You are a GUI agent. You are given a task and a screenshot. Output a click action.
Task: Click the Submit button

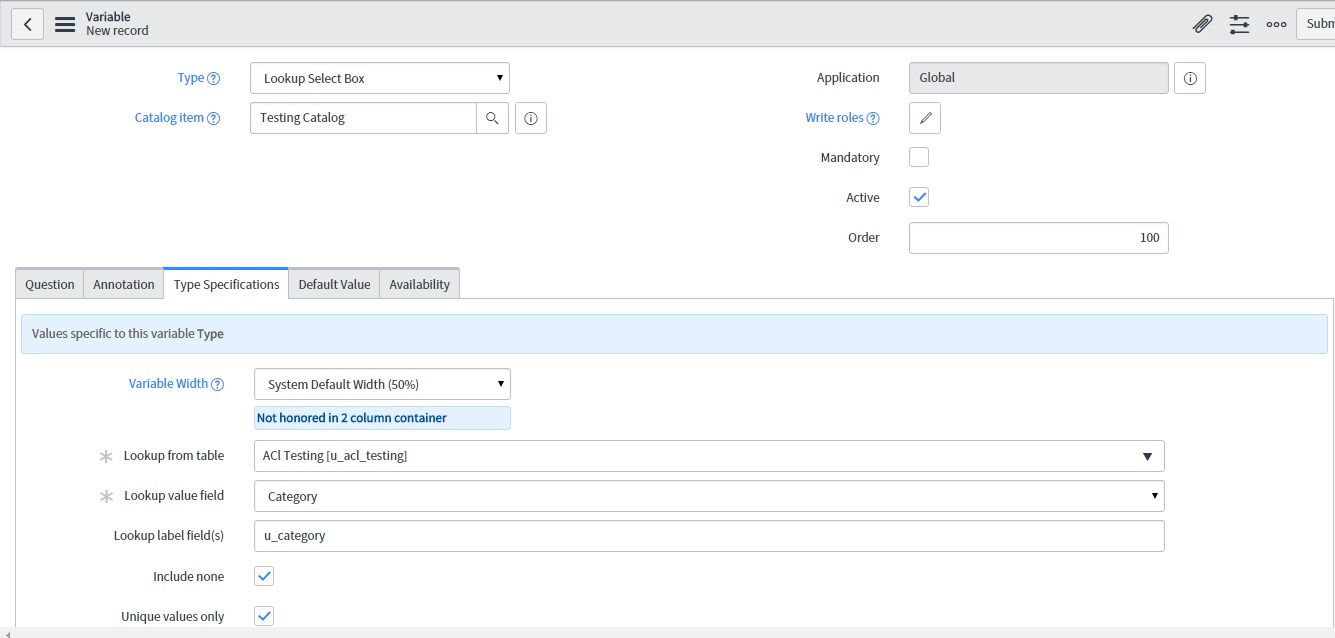1316,24
